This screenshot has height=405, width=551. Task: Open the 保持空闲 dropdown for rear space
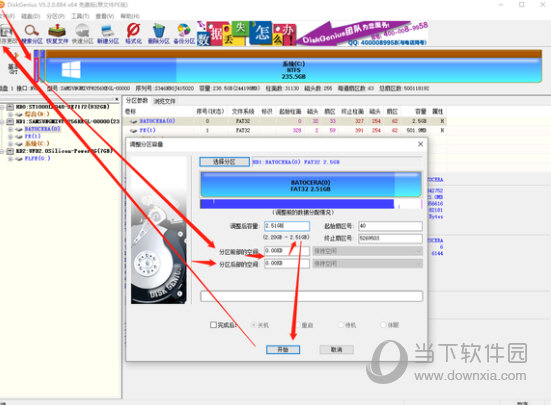(x=368, y=263)
